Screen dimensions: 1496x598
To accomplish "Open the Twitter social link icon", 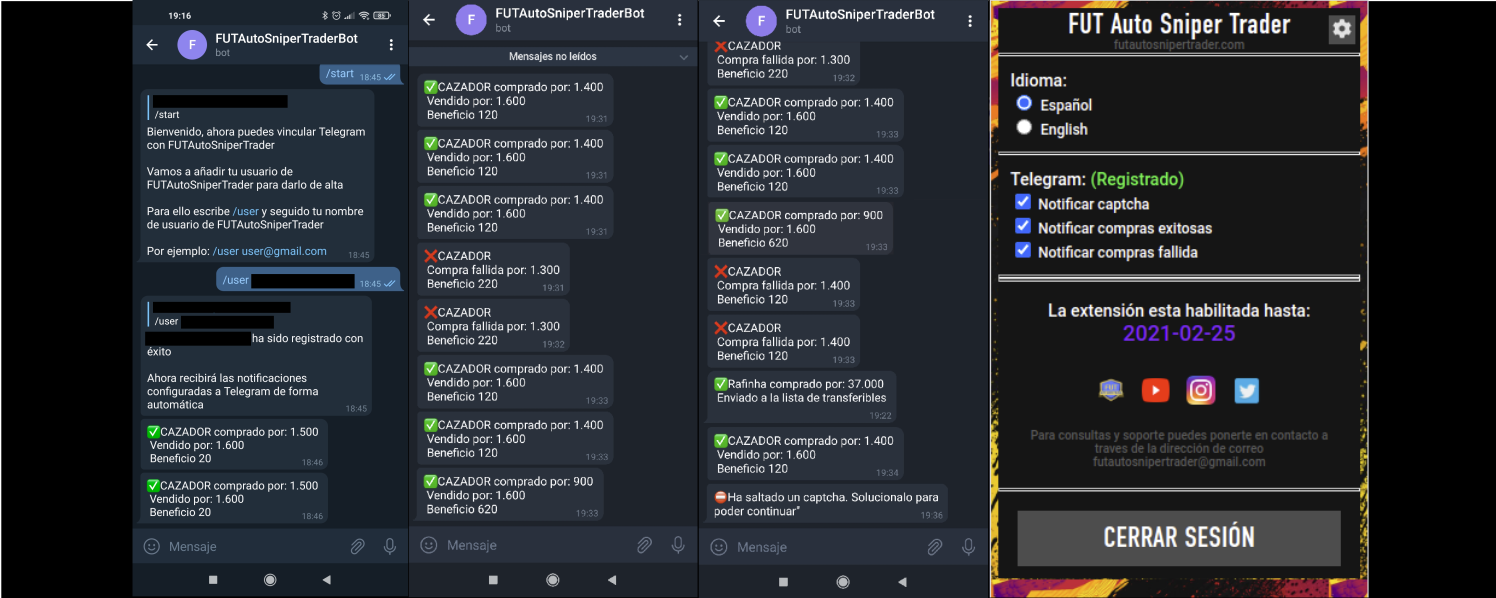I will click(x=1246, y=390).
